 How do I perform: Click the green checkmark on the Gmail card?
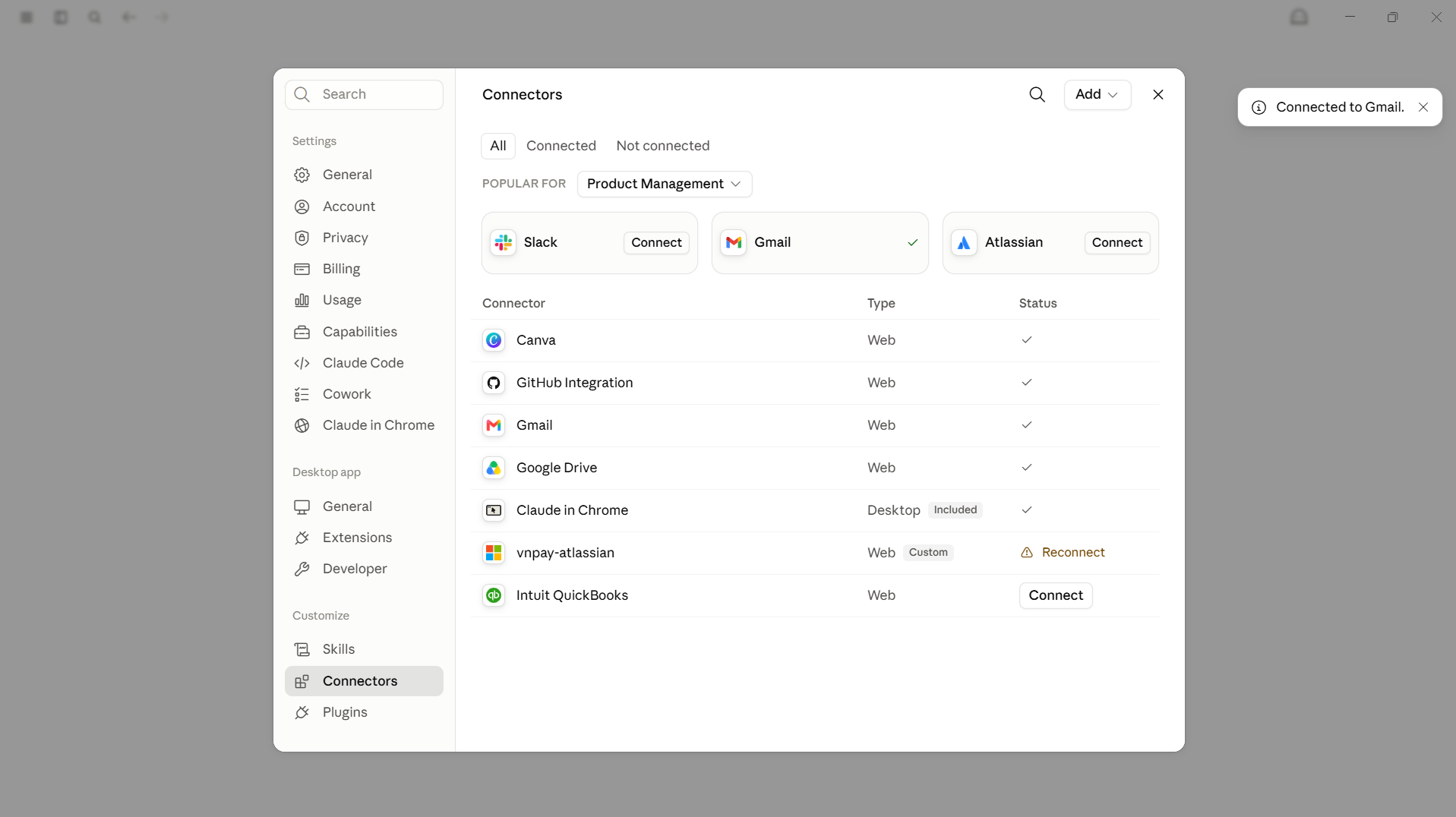pos(913,242)
